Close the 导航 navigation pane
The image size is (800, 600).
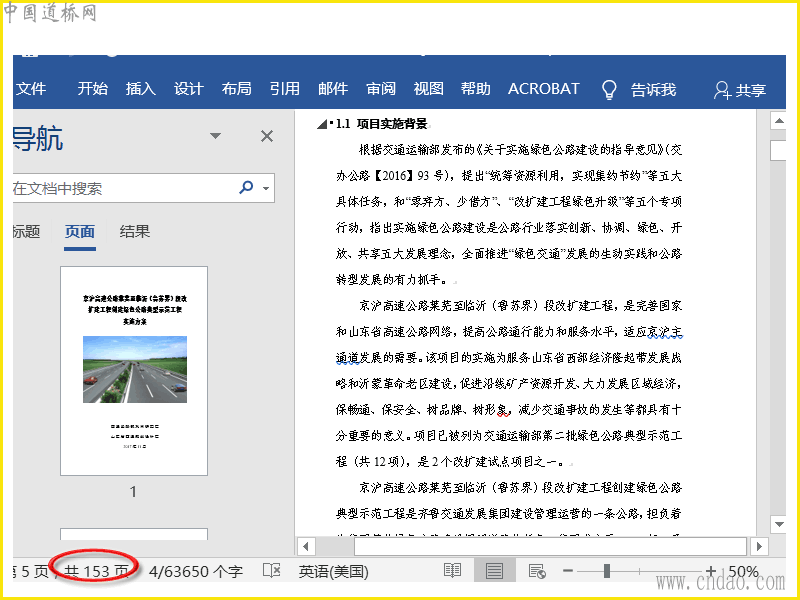266,136
